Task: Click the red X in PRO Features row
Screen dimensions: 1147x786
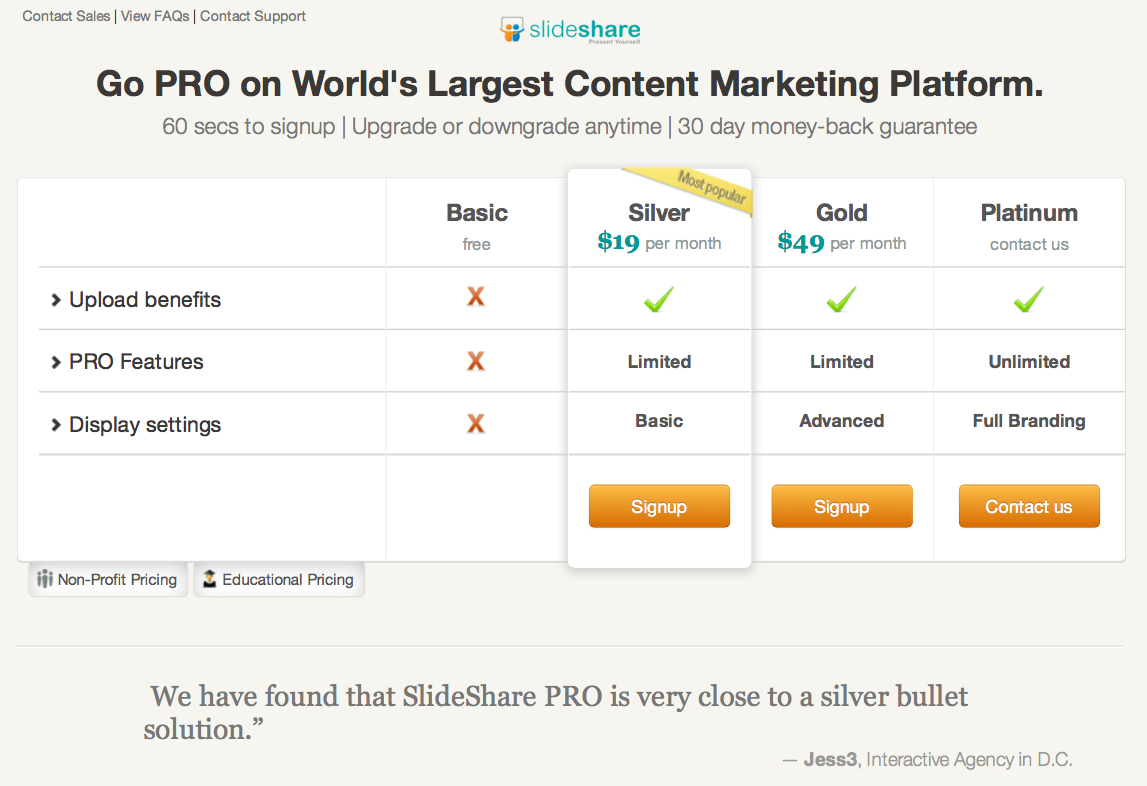Action: [476, 361]
